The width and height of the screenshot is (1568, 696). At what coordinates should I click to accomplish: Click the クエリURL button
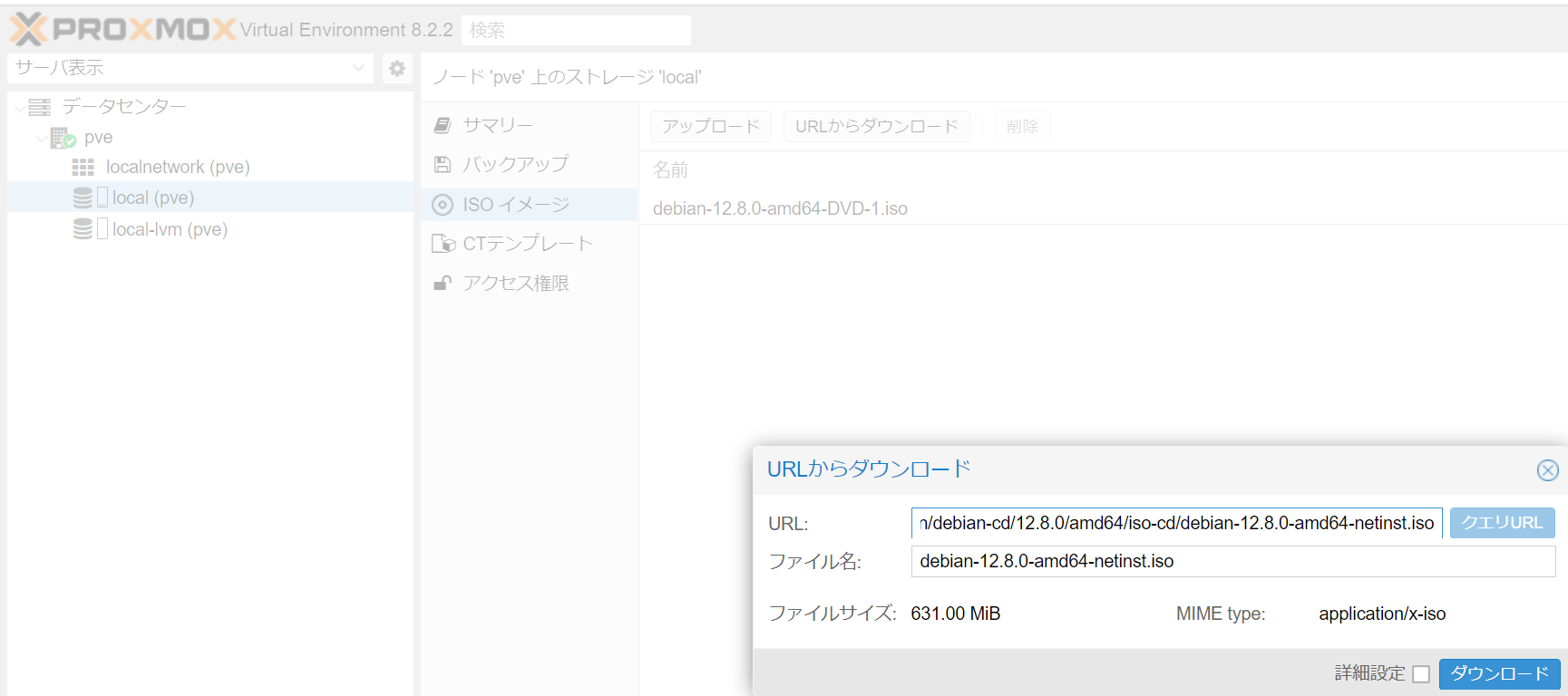(x=1502, y=523)
